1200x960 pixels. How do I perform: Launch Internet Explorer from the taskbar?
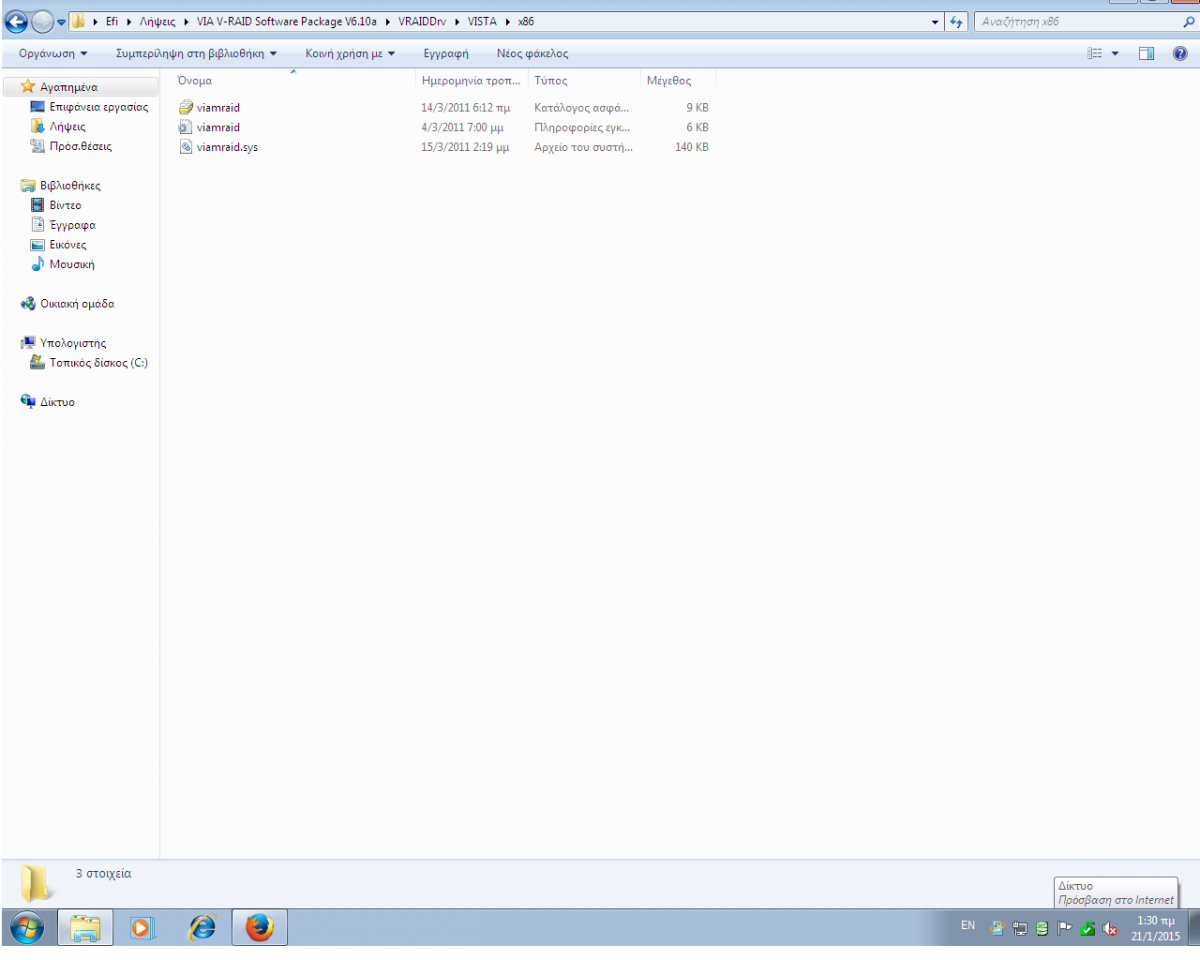click(x=201, y=928)
